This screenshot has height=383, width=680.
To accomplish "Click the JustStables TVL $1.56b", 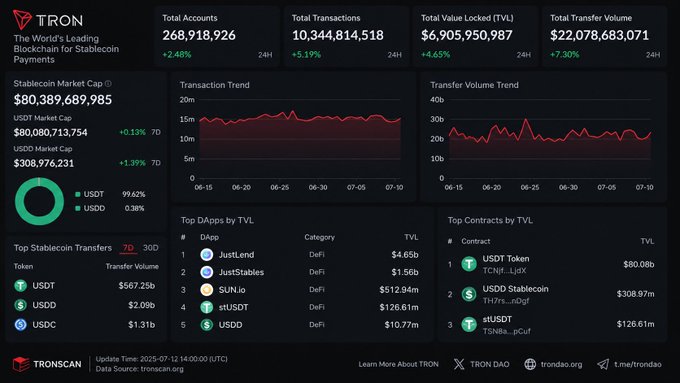I will click(x=405, y=272).
